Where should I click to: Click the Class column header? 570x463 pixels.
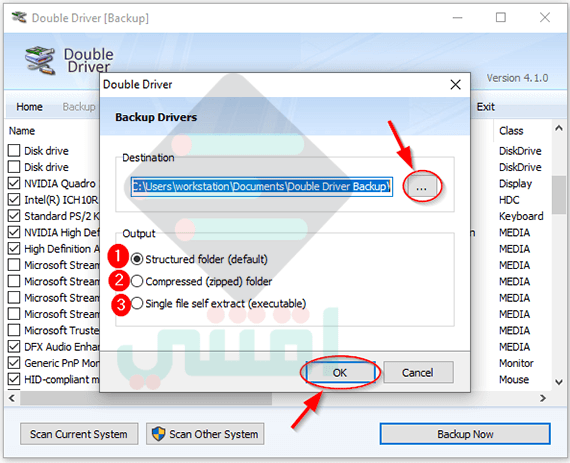[511, 131]
